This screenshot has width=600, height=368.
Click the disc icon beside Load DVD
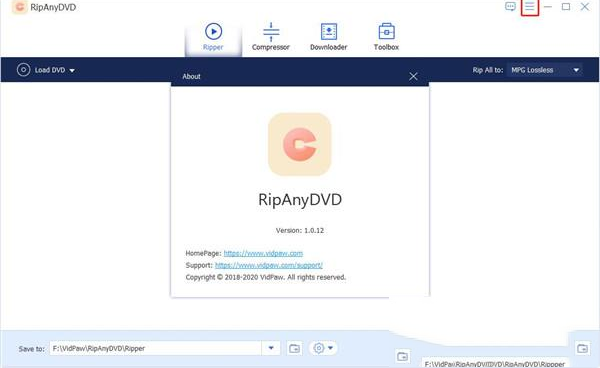[23, 70]
